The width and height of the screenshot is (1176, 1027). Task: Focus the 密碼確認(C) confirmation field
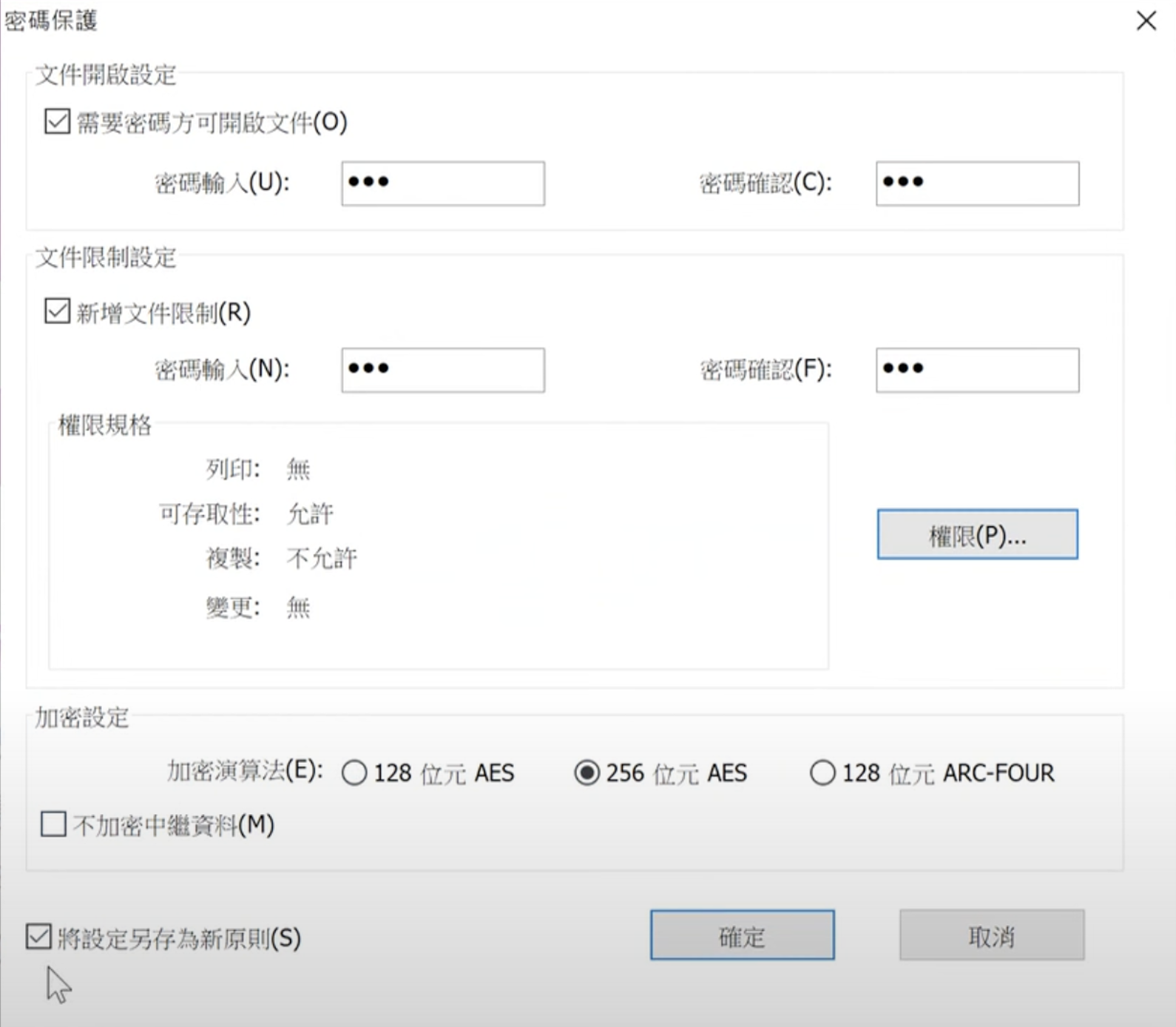(x=976, y=183)
